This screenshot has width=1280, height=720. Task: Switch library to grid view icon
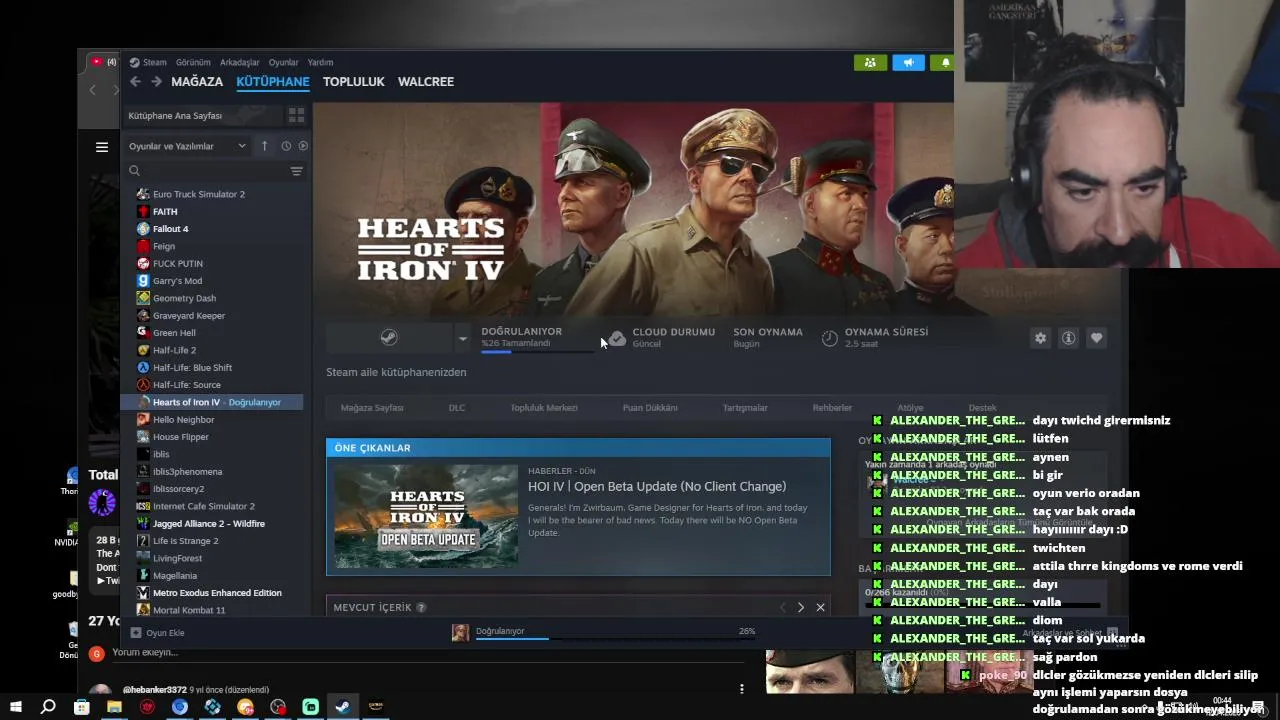coord(296,115)
